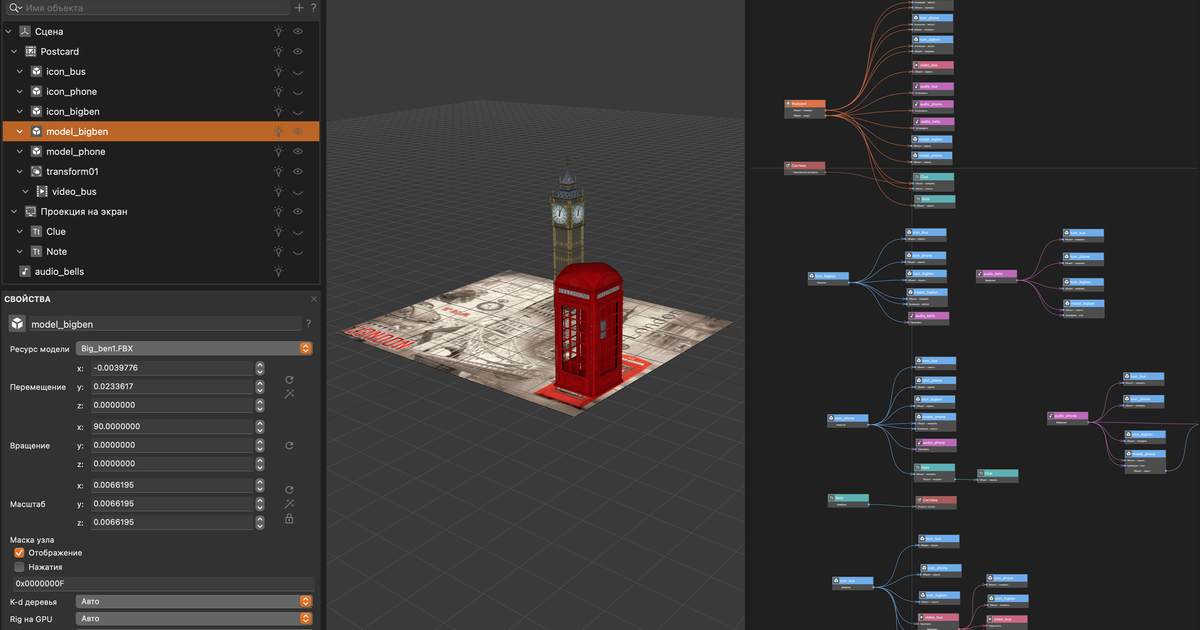Hide model_phone using its eye toggle

pos(299,151)
